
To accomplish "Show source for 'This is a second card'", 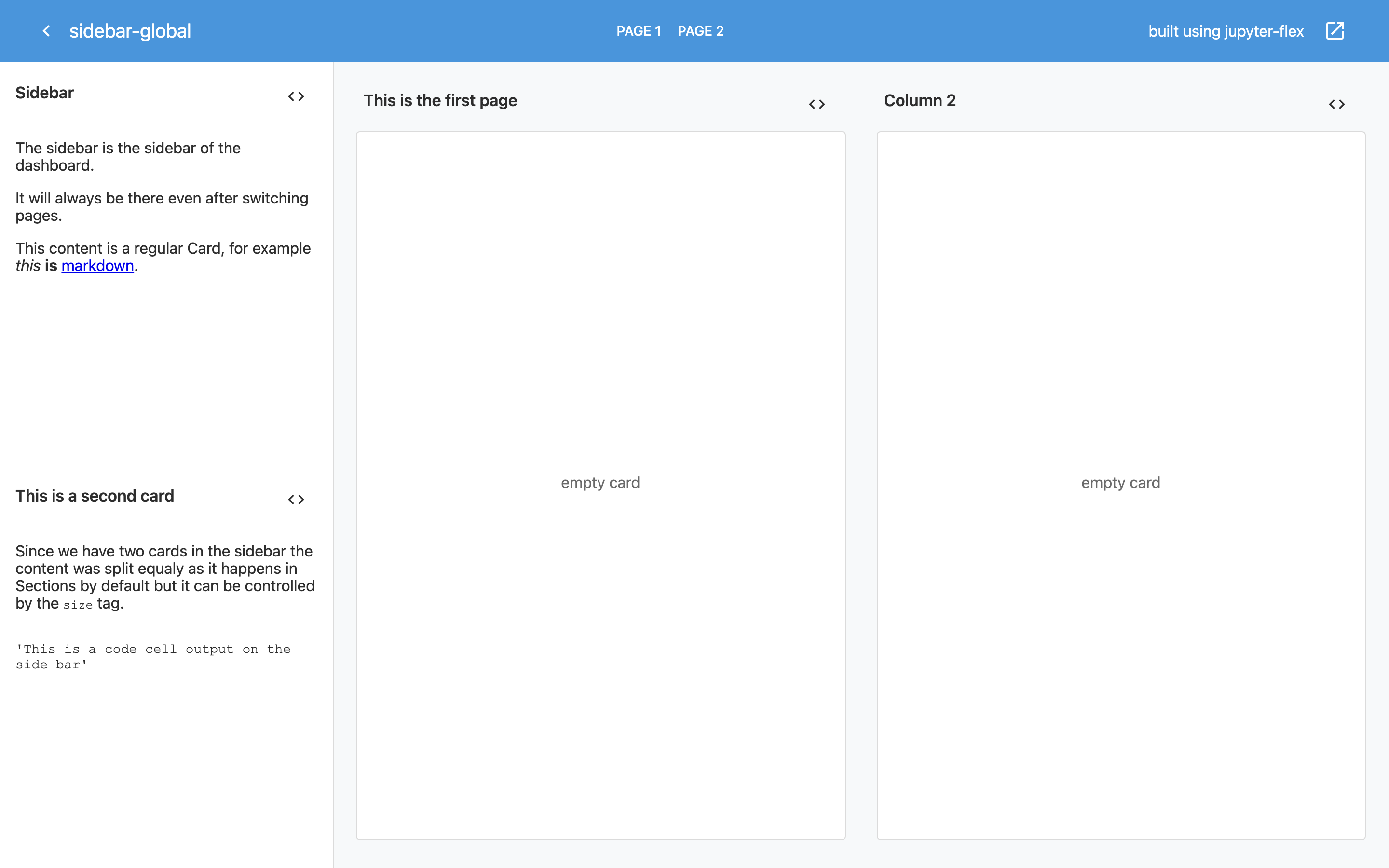I will coord(296,500).
